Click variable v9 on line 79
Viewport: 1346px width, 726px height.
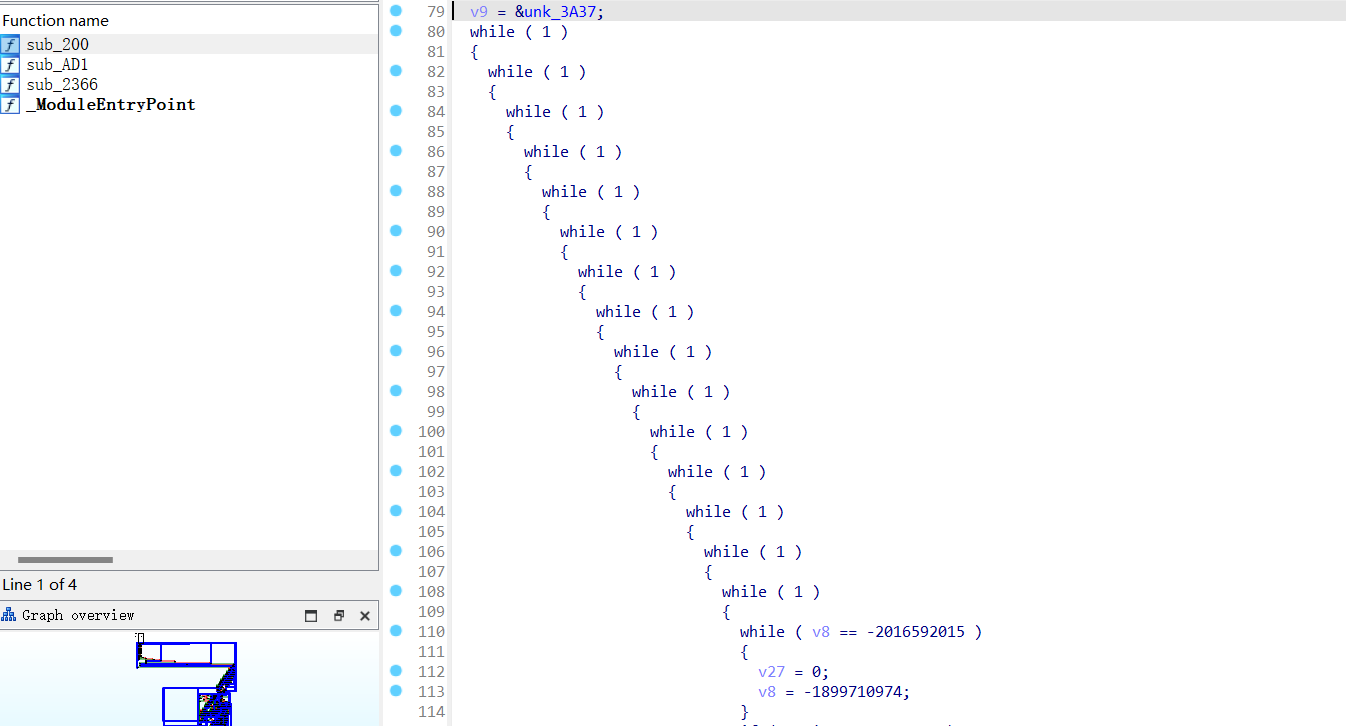(479, 12)
